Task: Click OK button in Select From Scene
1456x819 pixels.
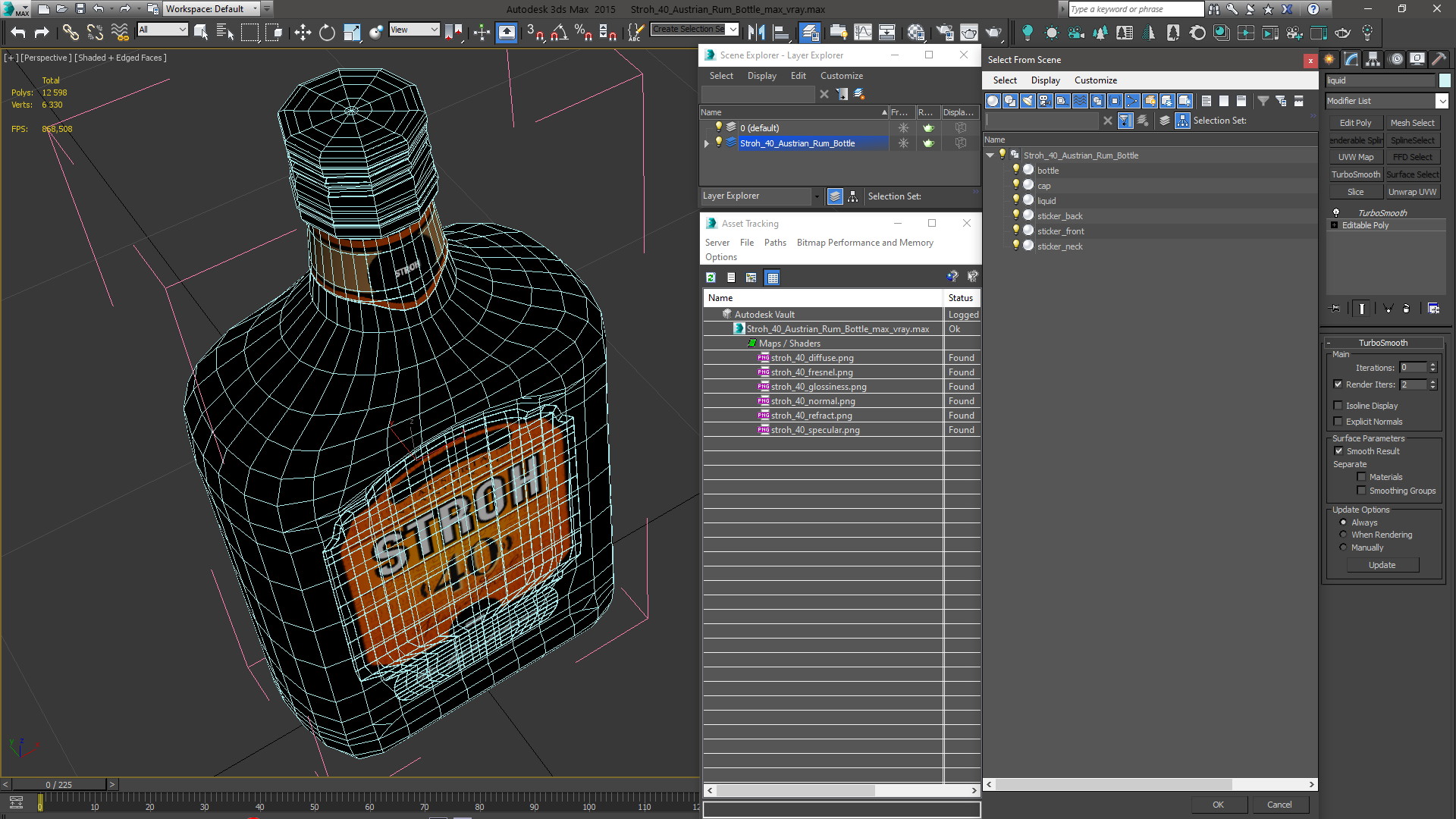Action: (1218, 805)
